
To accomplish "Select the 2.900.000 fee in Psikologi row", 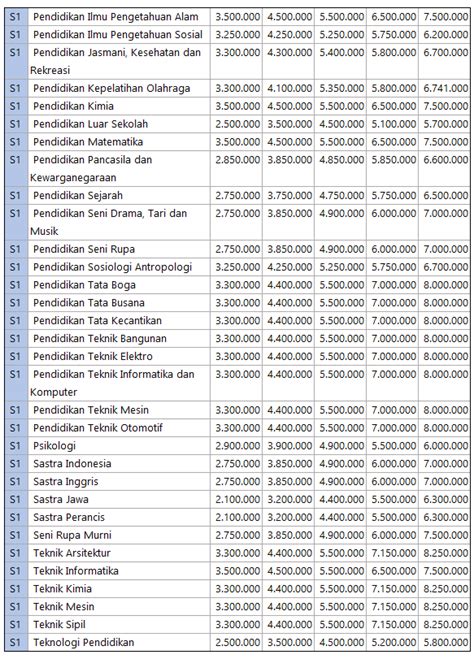I will tap(237, 446).
